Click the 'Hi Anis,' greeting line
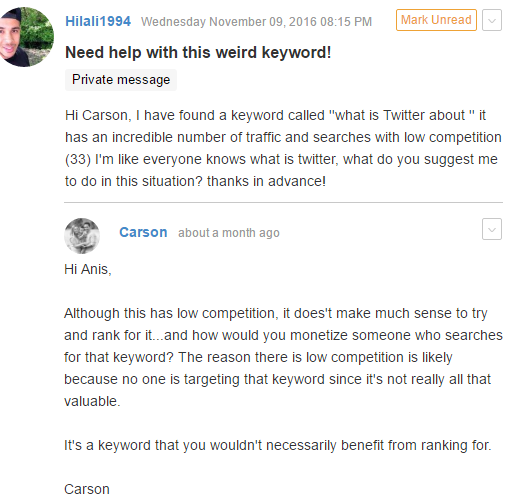Screen dimensions: 521x501 (88, 269)
